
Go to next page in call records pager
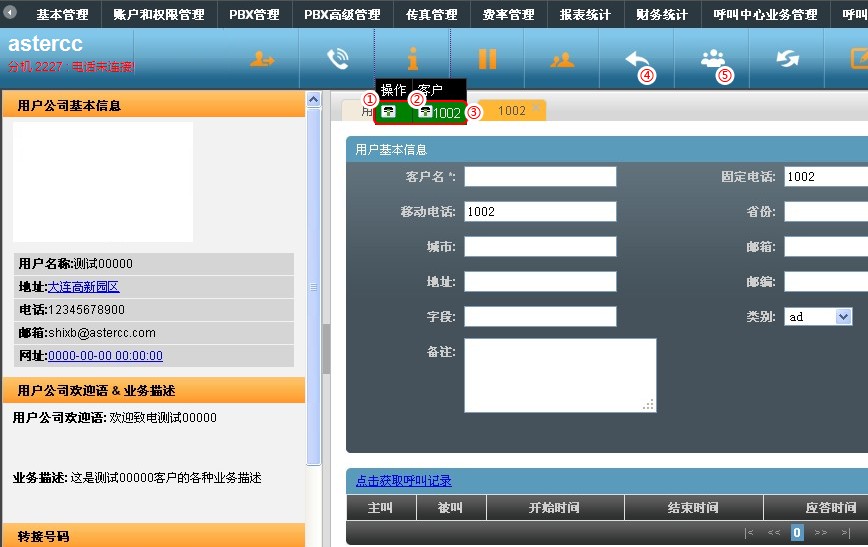[821, 533]
